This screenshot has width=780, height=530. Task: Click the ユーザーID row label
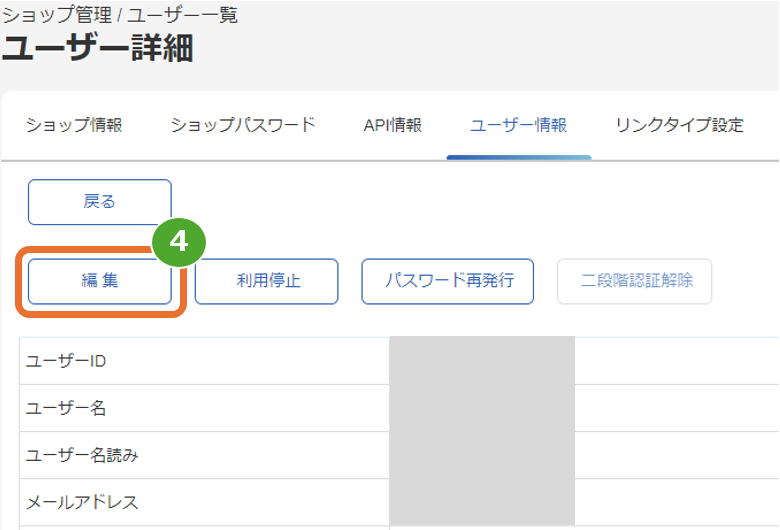(x=66, y=361)
